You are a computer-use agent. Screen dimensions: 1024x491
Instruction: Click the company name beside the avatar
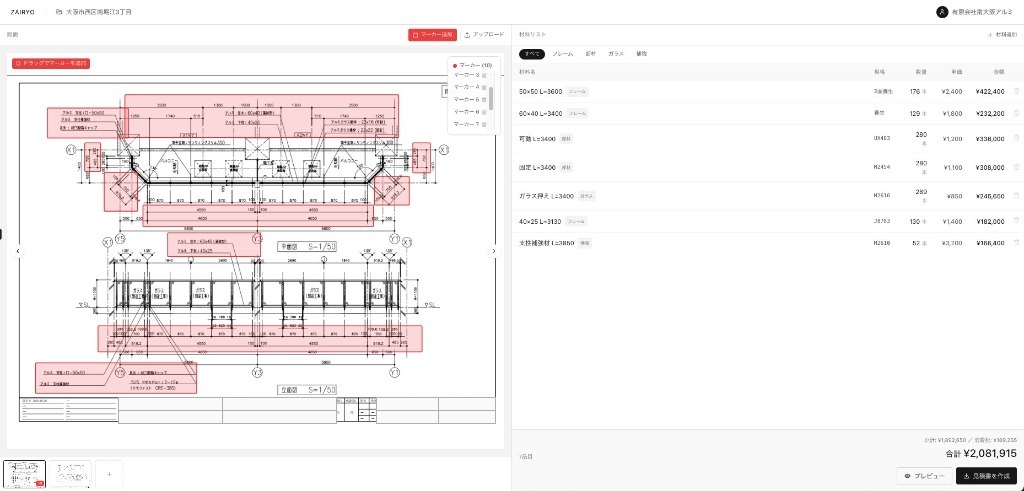(x=984, y=12)
